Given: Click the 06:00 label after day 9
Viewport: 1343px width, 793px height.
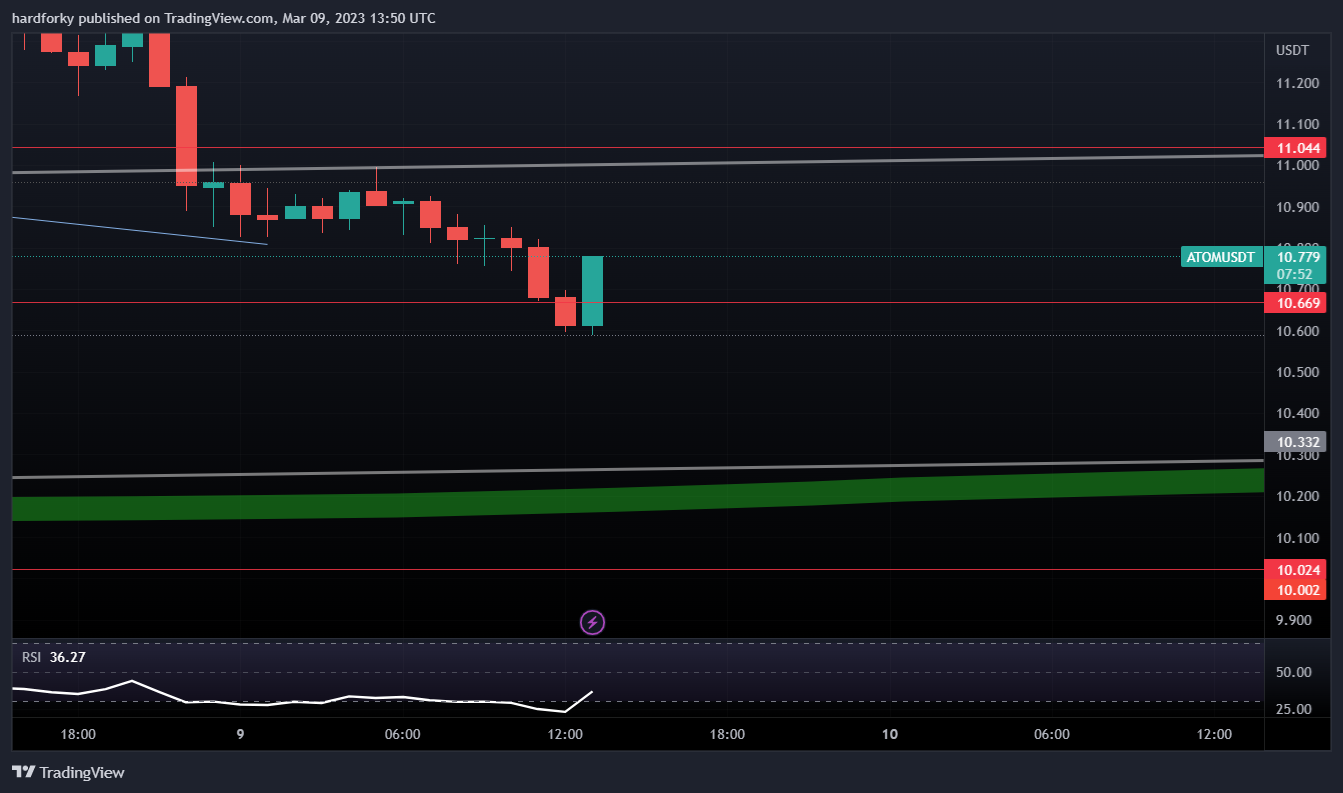Looking at the screenshot, I should 402,735.
